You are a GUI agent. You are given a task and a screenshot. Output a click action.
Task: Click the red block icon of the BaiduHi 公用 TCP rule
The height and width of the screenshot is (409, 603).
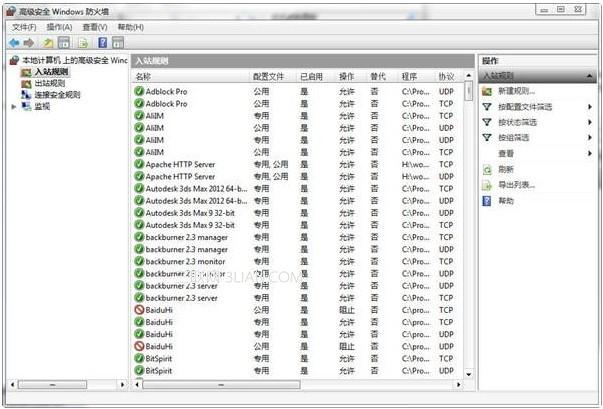tap(139, 310)
